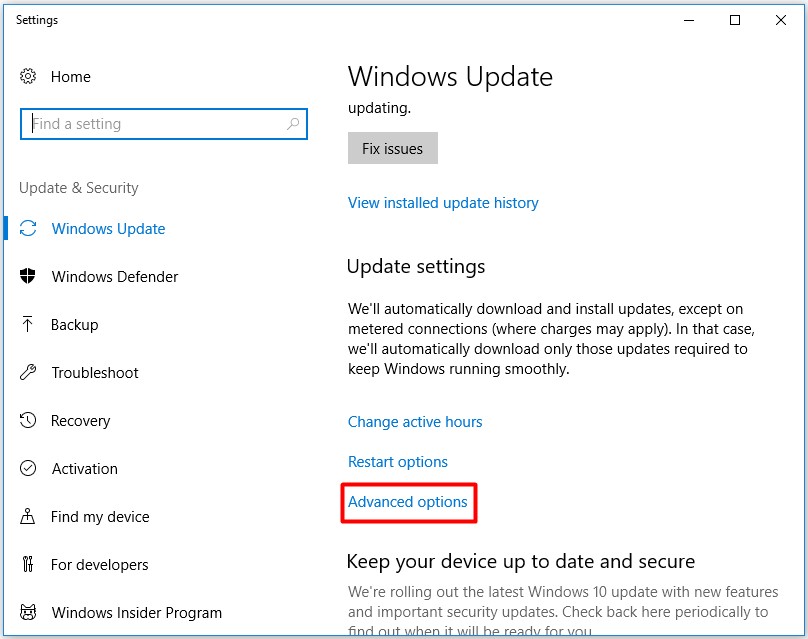
Task: Click the Windows Update sync icon
Action: point(28,229)
